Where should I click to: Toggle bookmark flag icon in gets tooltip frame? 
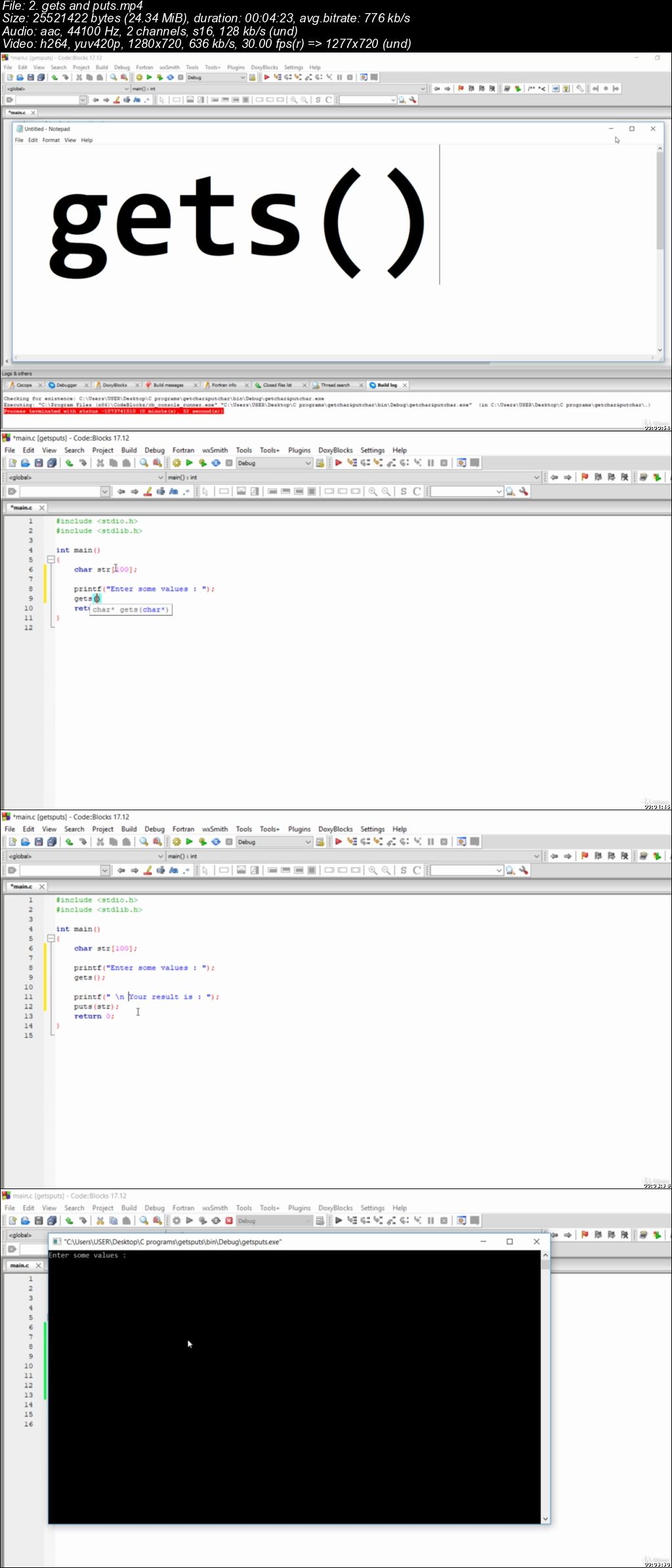(585, 477)
